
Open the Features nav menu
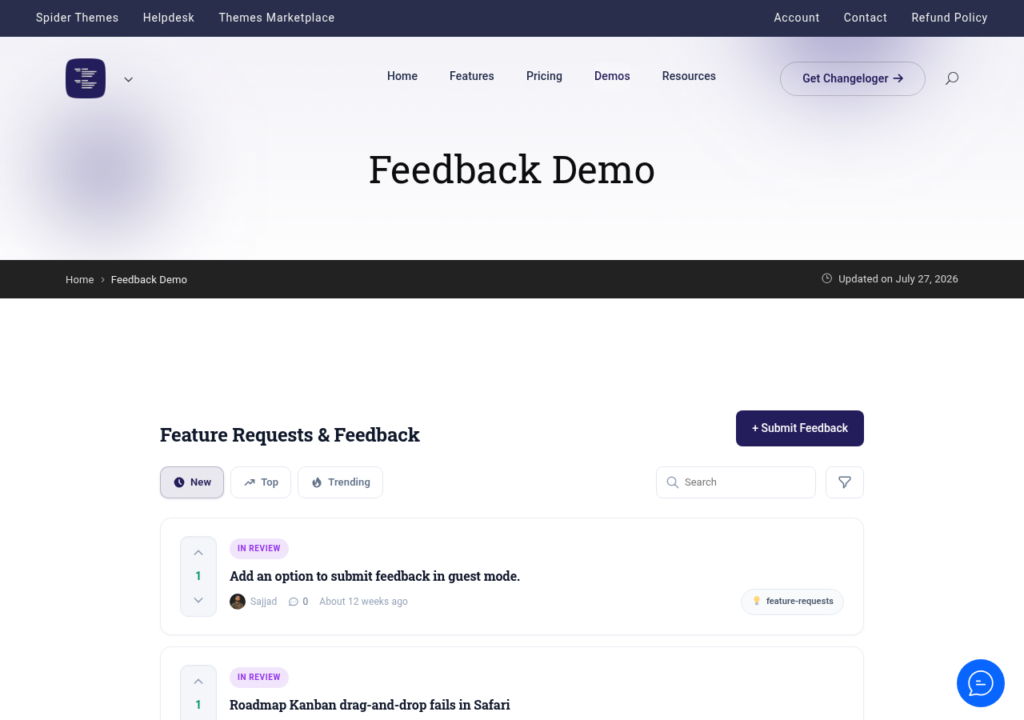point(472,76)
